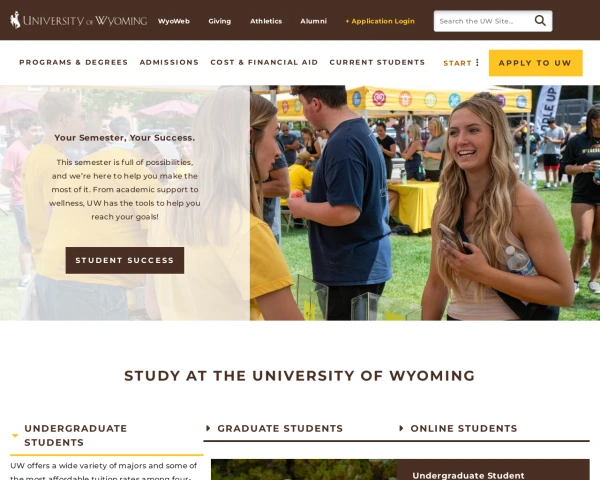Expand the Online Students tab arrow

click(401, 428)
